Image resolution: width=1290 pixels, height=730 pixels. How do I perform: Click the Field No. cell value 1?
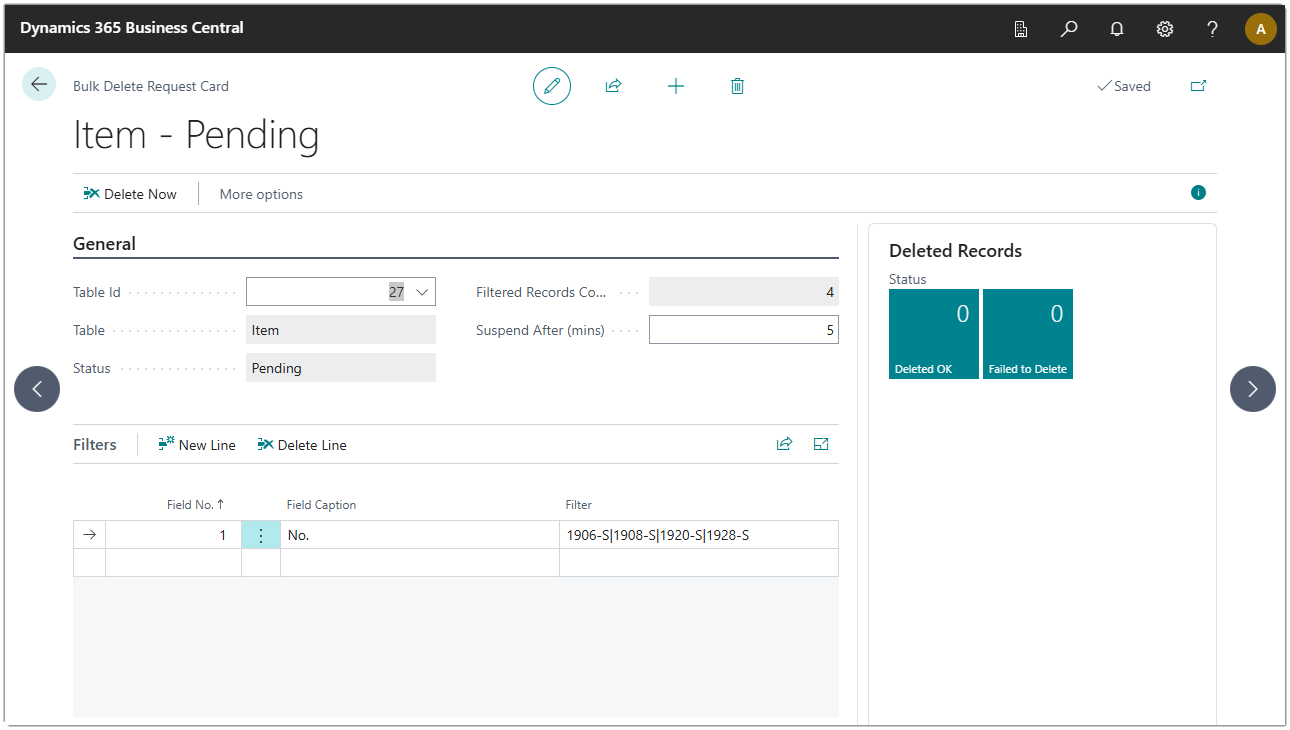[174, 535]
